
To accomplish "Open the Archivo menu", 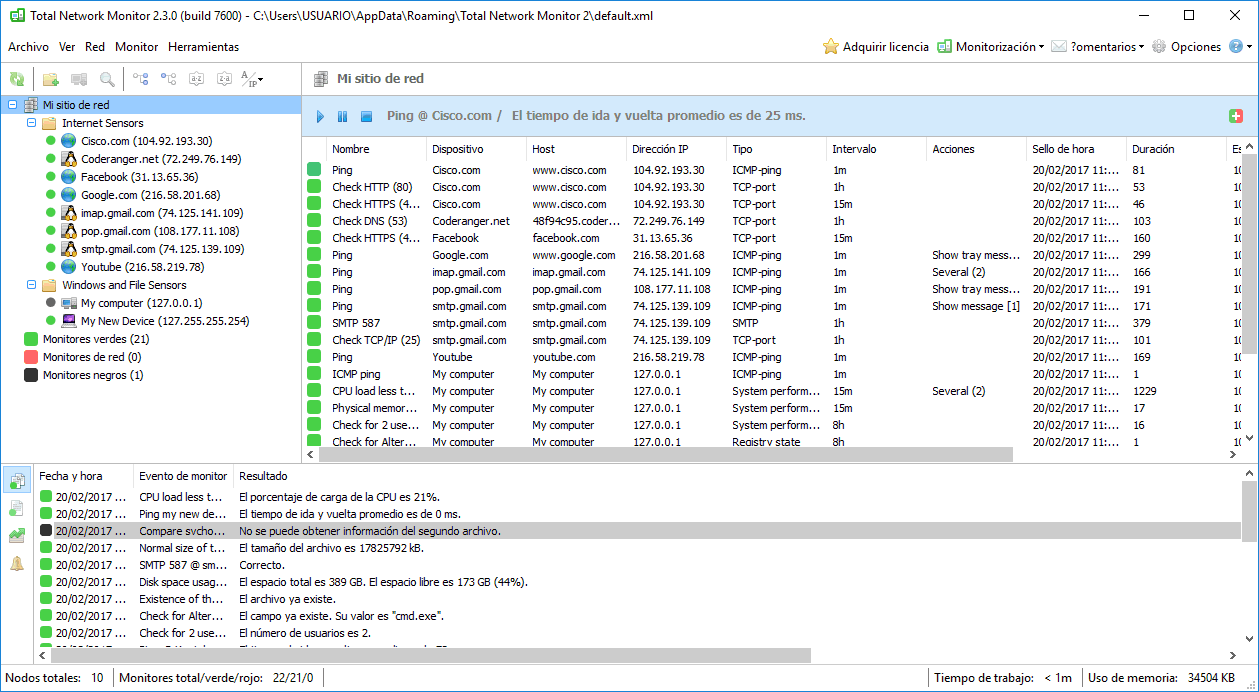I will pyautogui.click(x=28, y=47).
